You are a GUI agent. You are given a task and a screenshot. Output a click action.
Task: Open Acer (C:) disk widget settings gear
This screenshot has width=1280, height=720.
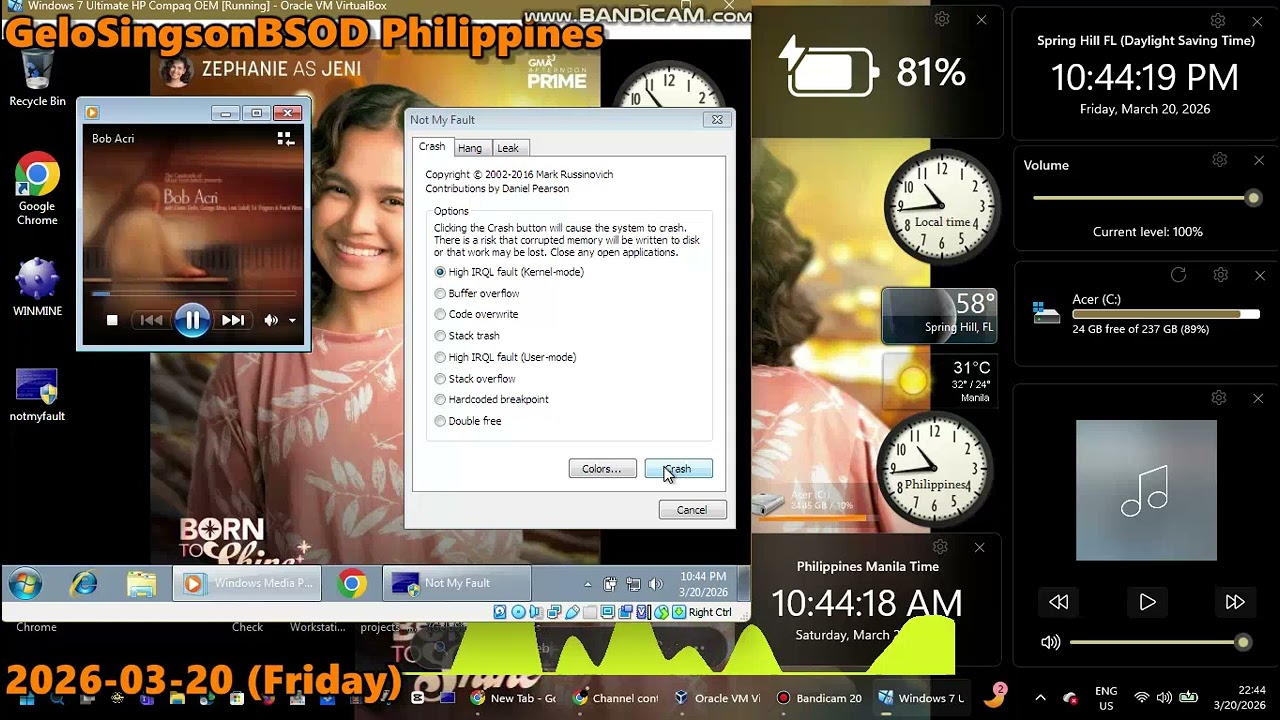(x=1220, y=275)
